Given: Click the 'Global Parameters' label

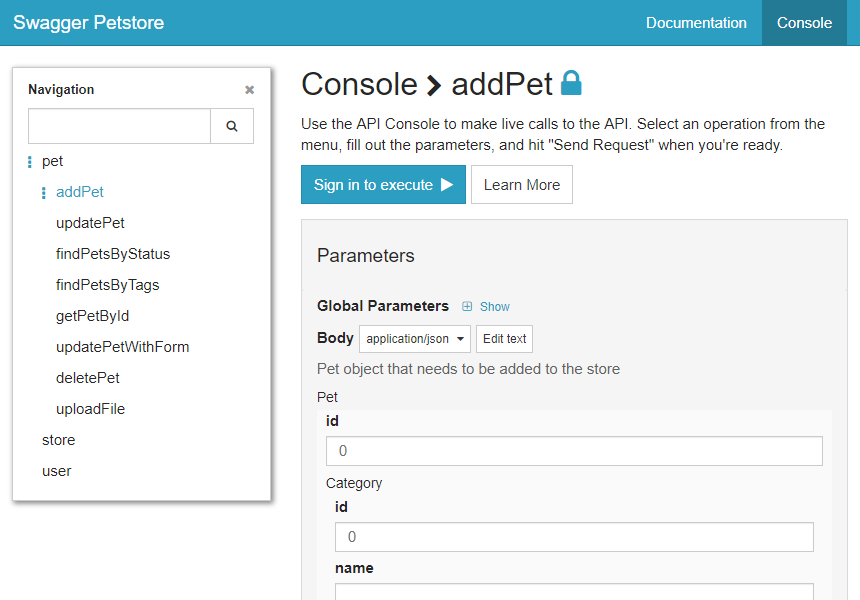Looking at the screenshot, I should coord(383,306).
